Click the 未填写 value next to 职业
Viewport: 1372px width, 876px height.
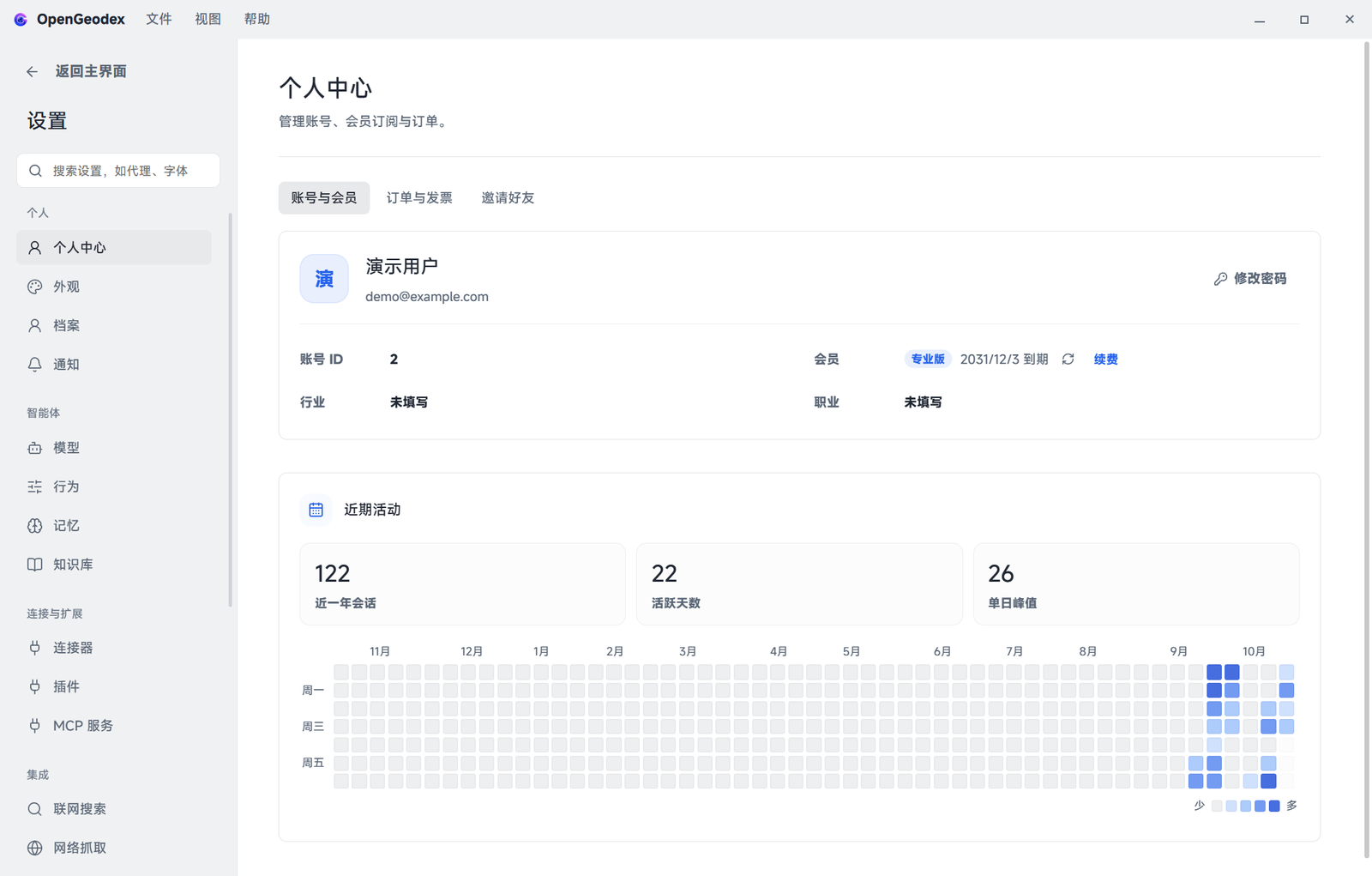tap(923, 402)
